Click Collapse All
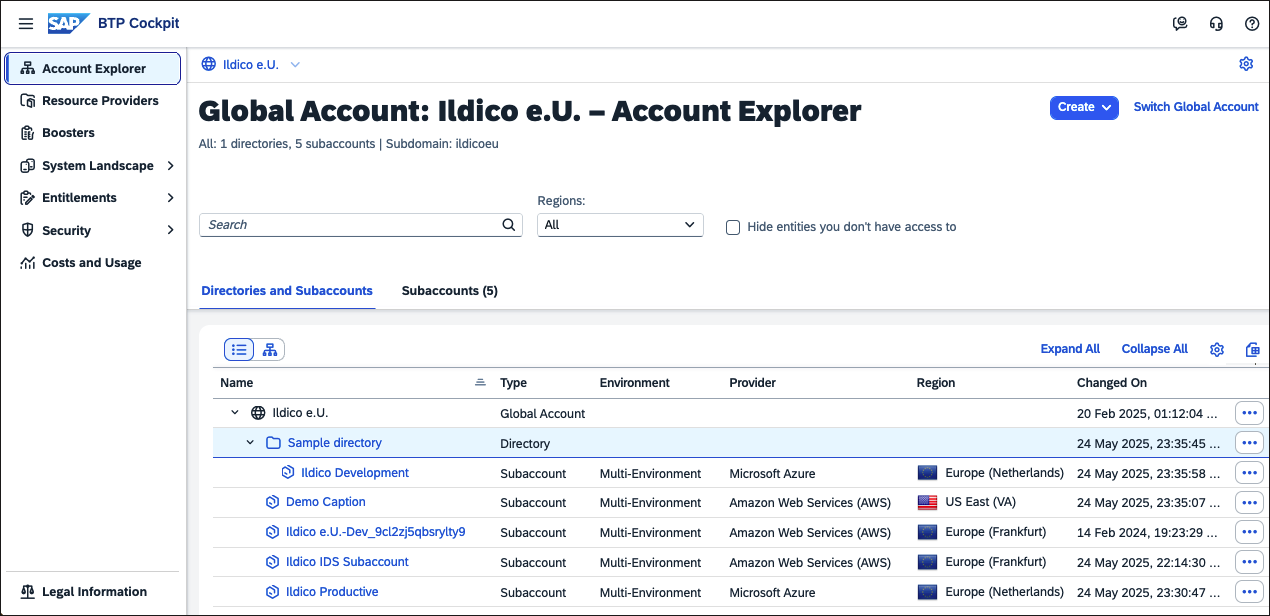Screen dimensions: 1270x616 1155,349
